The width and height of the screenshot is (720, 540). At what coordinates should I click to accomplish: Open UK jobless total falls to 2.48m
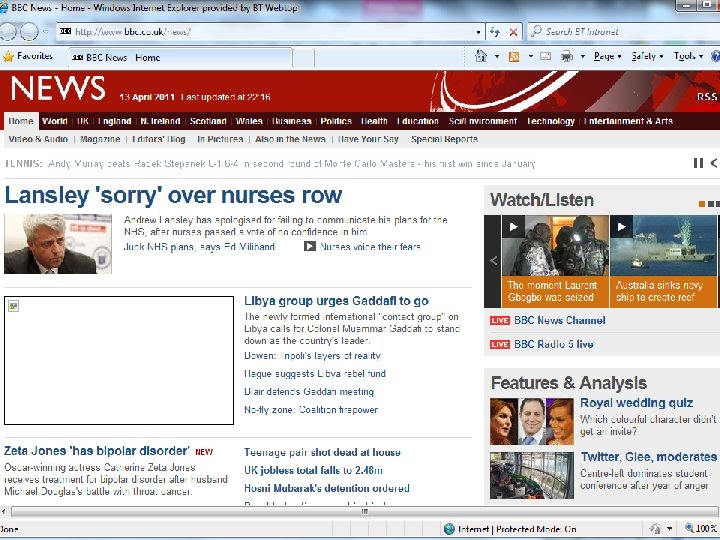(x=313, y=471)
